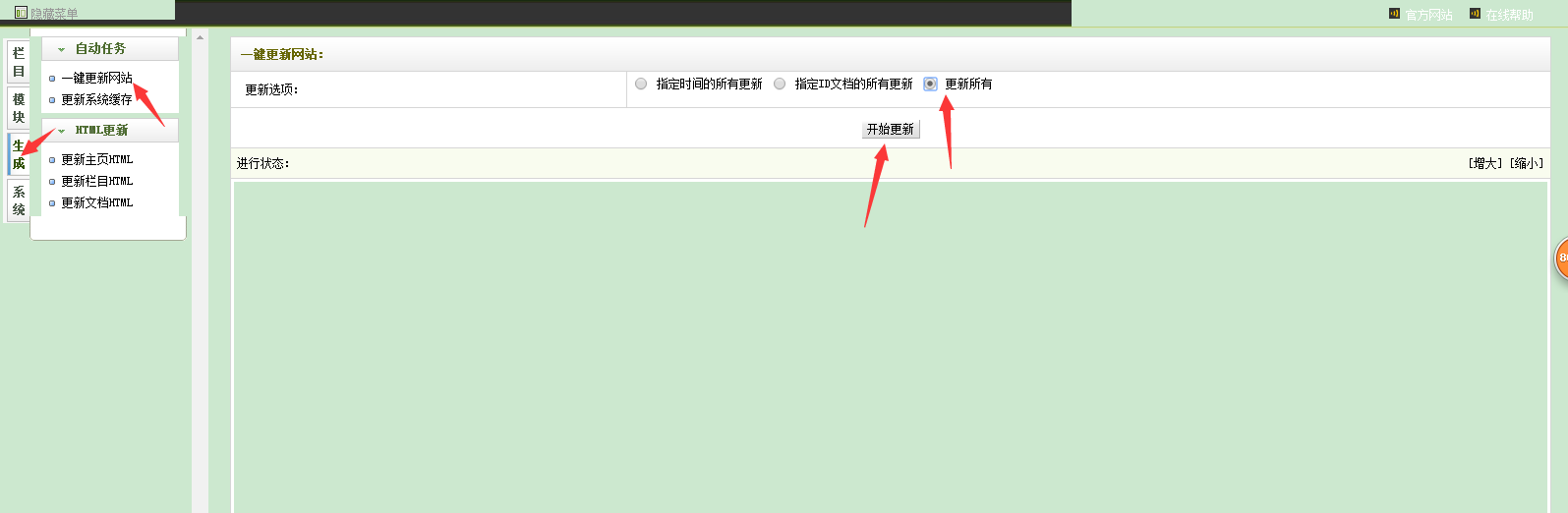
Task: Select the 更新所有 radio option
Action: (930, 84)
